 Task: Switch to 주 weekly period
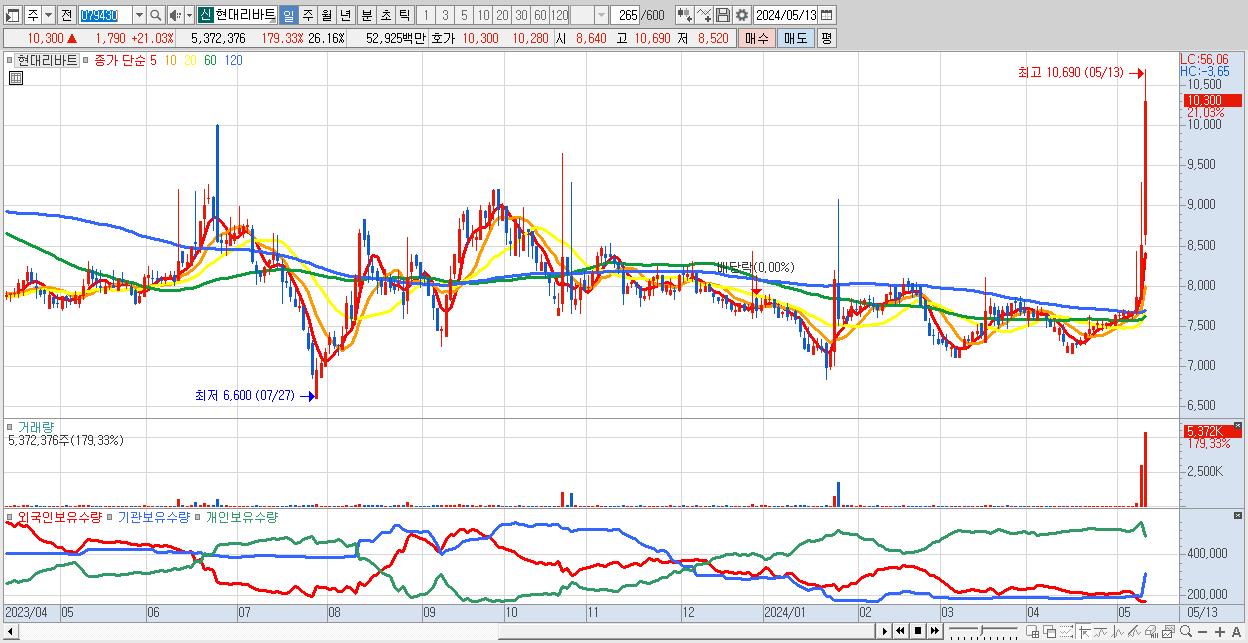(x=308, y=15)
